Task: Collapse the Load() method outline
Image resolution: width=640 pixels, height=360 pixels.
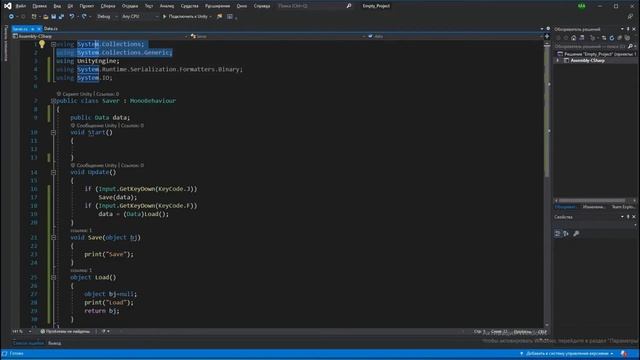Action: click(x=53, y=278)
